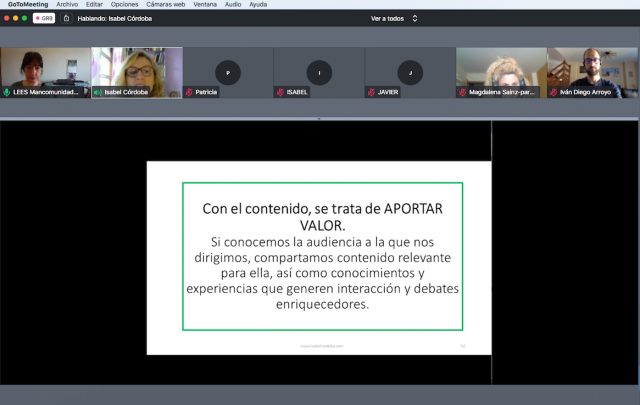Viewport: 640px width, 405px height.
Task: Click green microphone icon of LEES Mancomunidad
Action: (x=7, y=92)
